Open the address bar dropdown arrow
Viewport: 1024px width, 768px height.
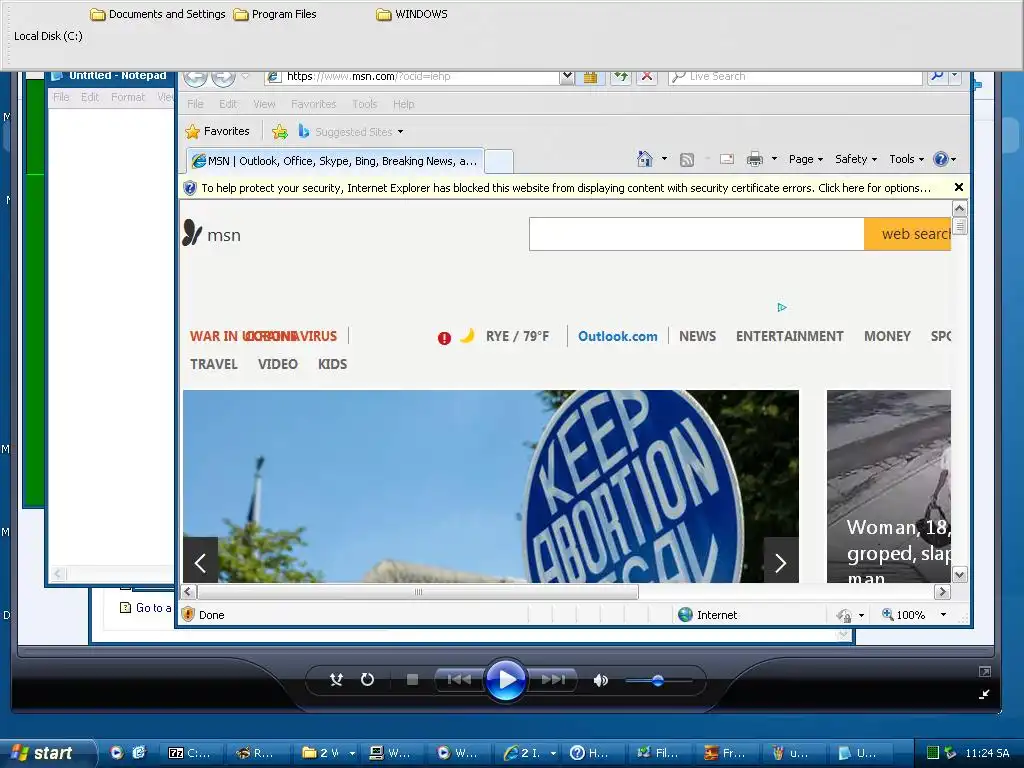click(x=567, y=77)
